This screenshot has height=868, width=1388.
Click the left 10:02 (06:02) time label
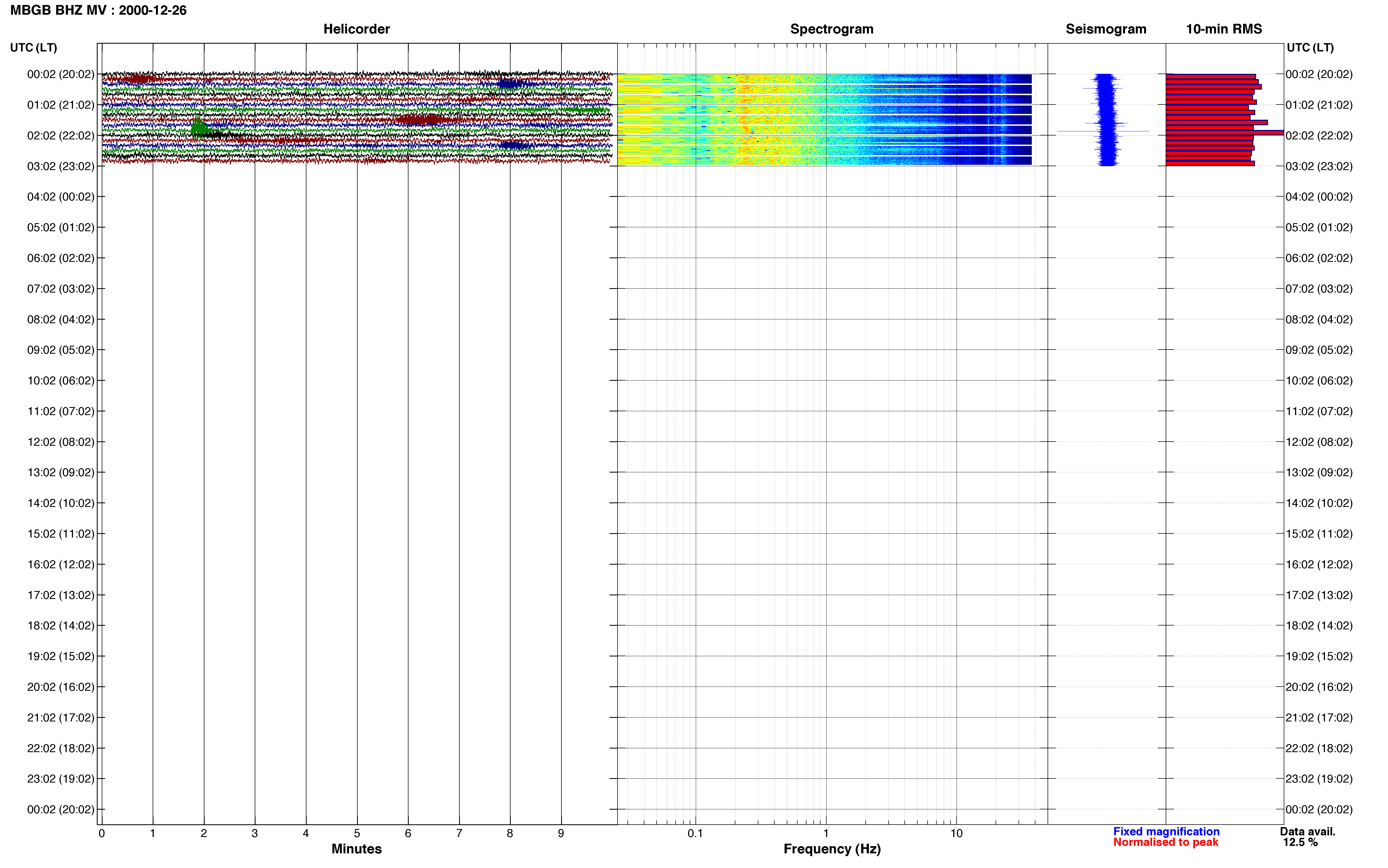click(61, 380)
